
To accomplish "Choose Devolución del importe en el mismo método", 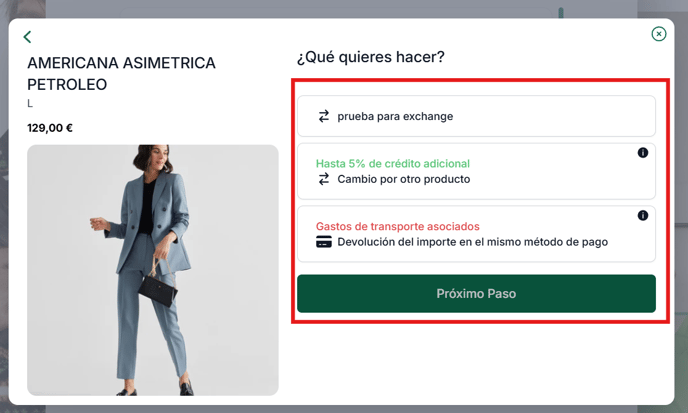I will pyautogui.click(x=477, y=234).
